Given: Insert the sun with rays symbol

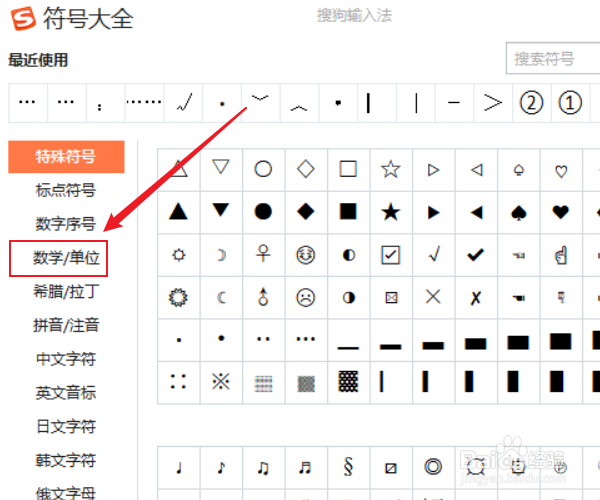Looking at the screenshot, I should [178, 255].
